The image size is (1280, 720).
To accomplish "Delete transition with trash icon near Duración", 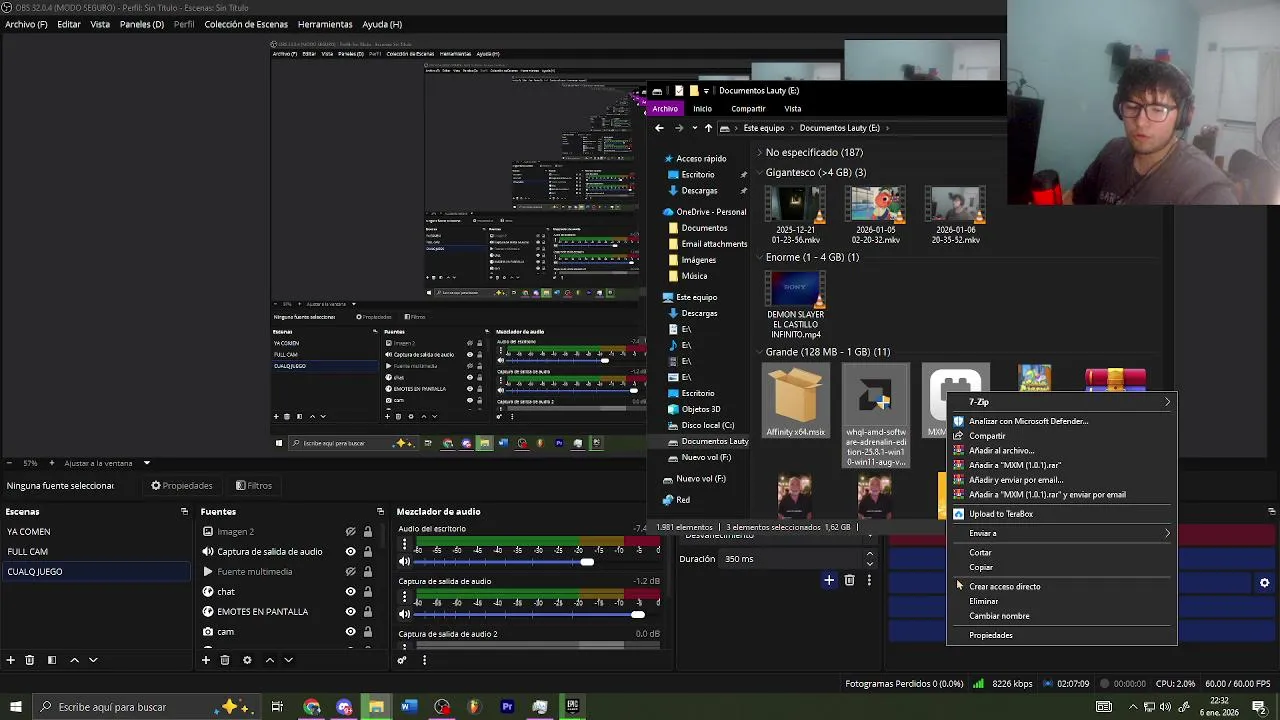I will point(849,580).
